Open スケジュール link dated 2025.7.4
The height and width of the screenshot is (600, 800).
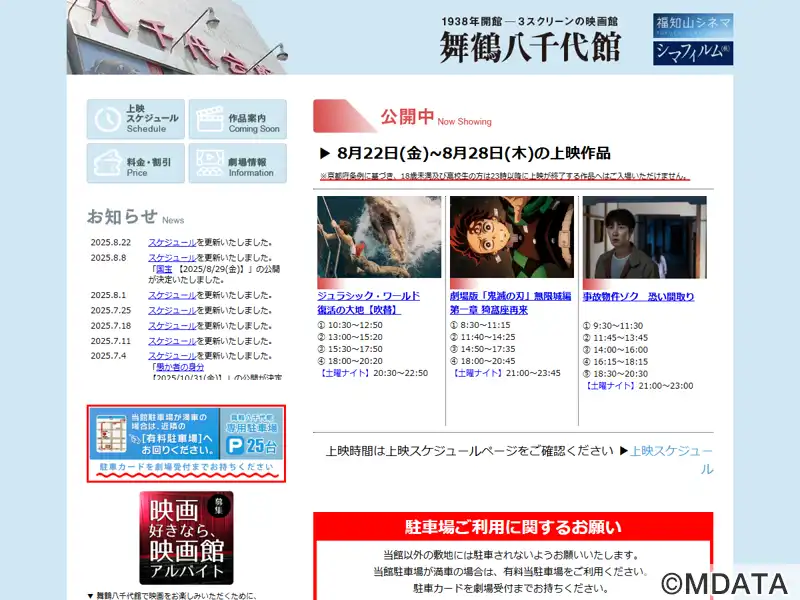click(x=172, y=356)
